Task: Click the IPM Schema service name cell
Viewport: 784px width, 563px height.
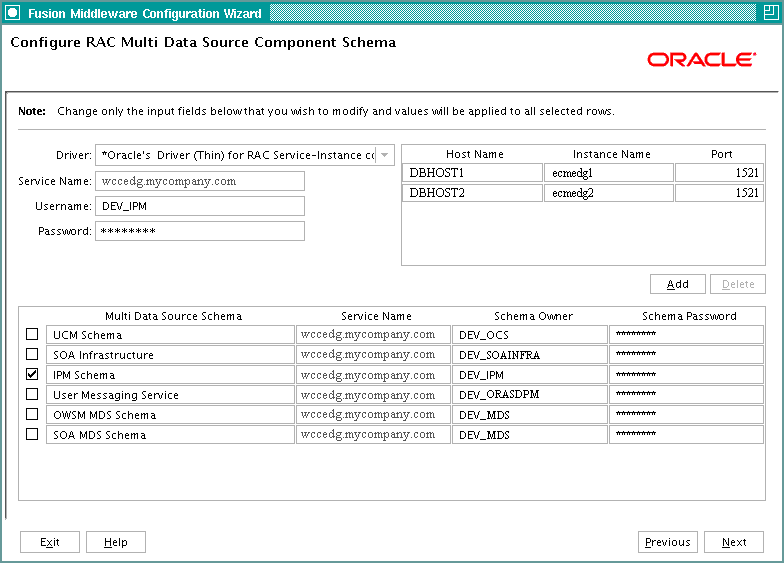Action: click(x=373, y=374)
